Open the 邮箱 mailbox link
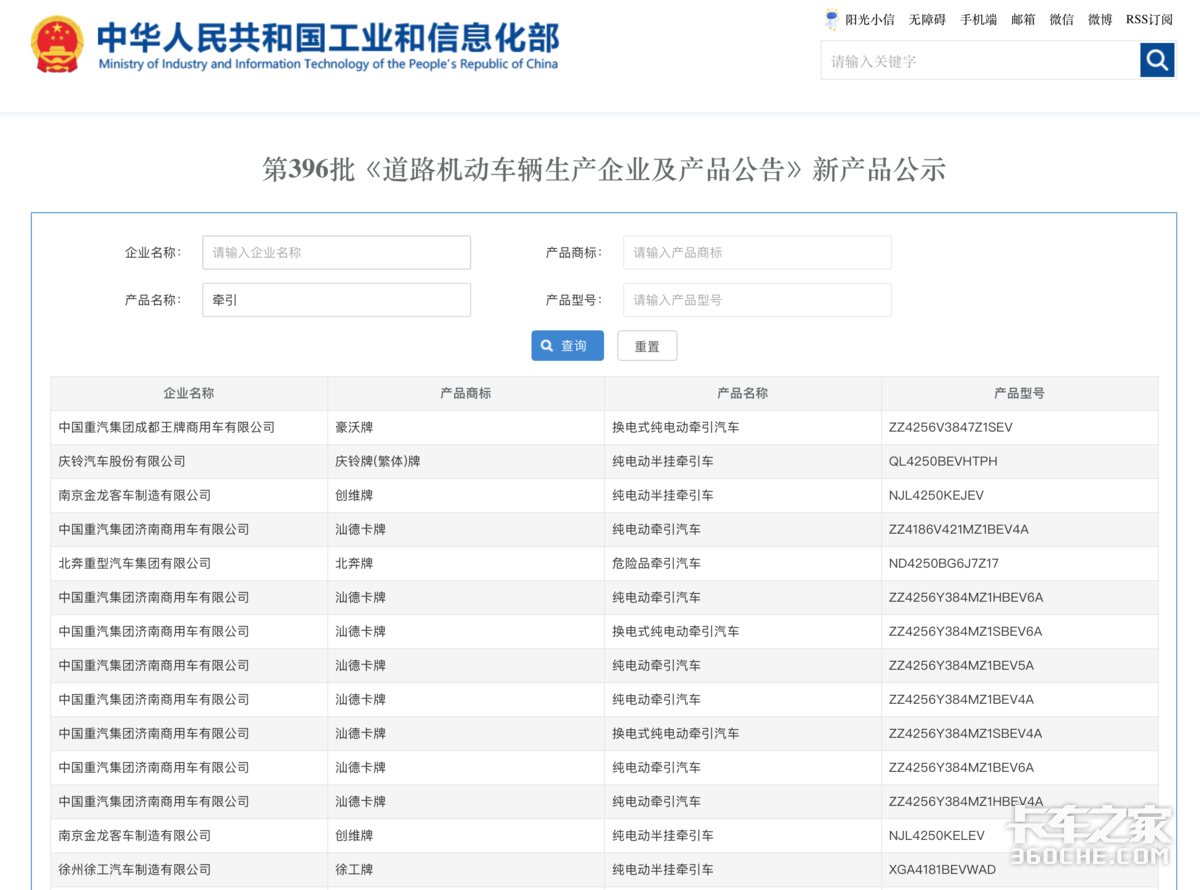1200x890 pixels. coord(1023,19)
